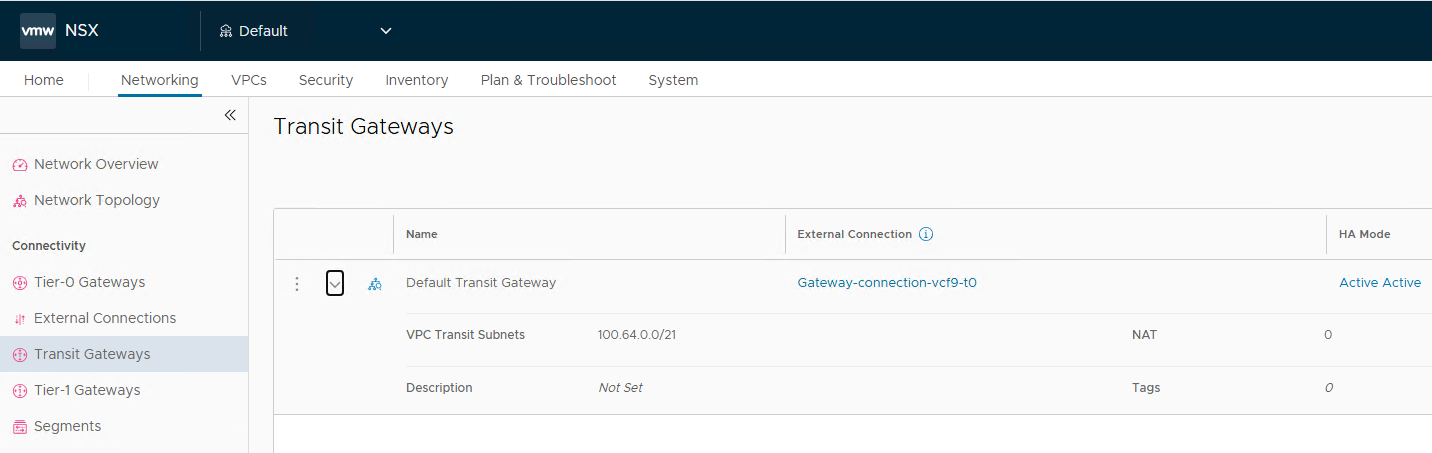1432x453 pixels.
Task: Click the Network Overview icon
Action: point(20,165)
